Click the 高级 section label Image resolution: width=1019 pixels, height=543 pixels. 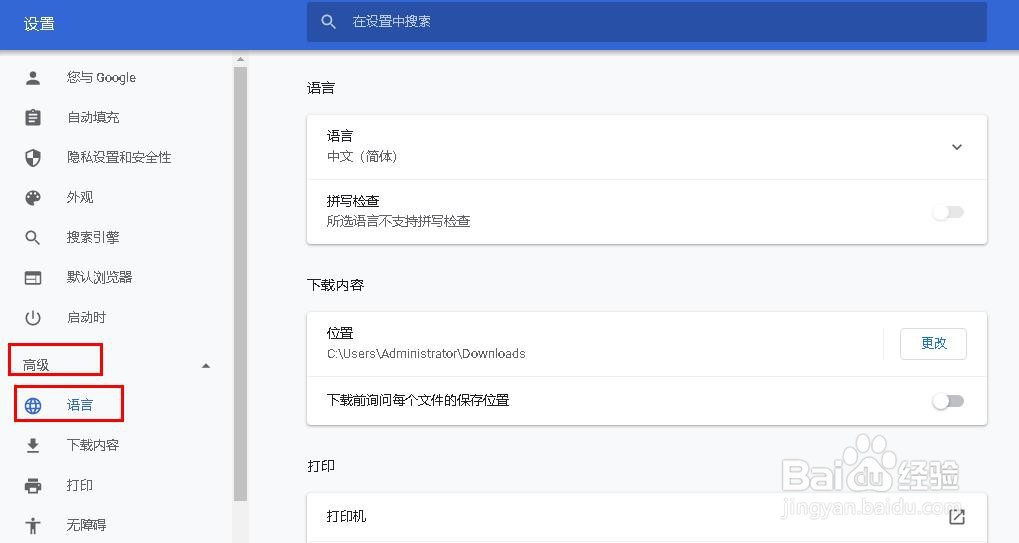click(x=36, y=365)
